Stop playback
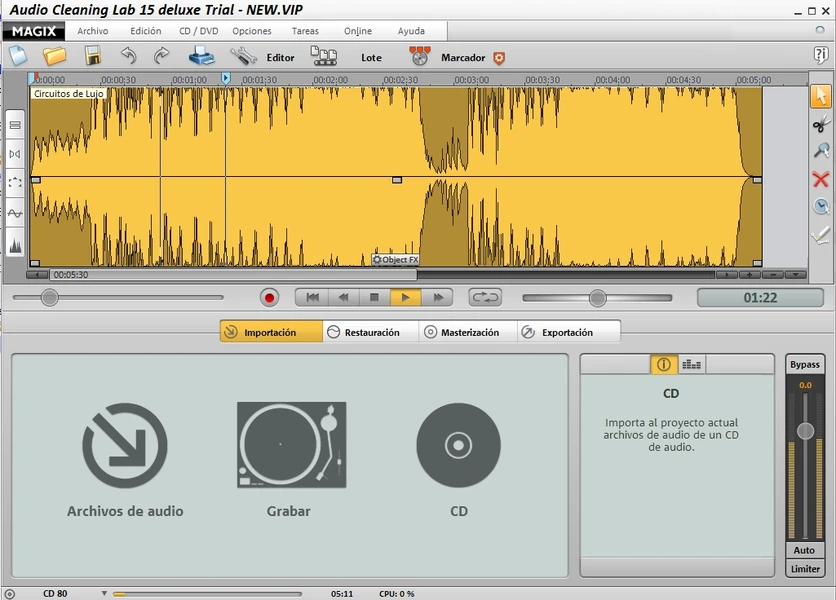Image resolution: width=836 pixels, height=600 pixels. coord(374,298)
